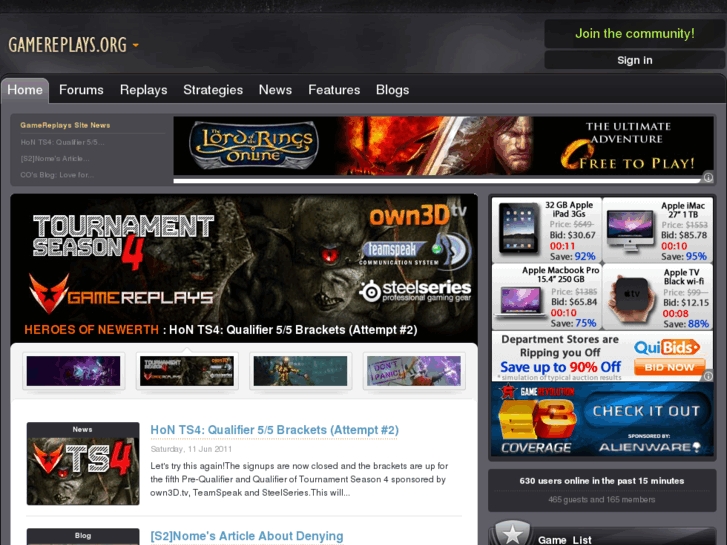This screenshot has height=545, width=727.
Task: Click the article date 'Saturday, 11 Jun 2011'
Action: (191, 449)
